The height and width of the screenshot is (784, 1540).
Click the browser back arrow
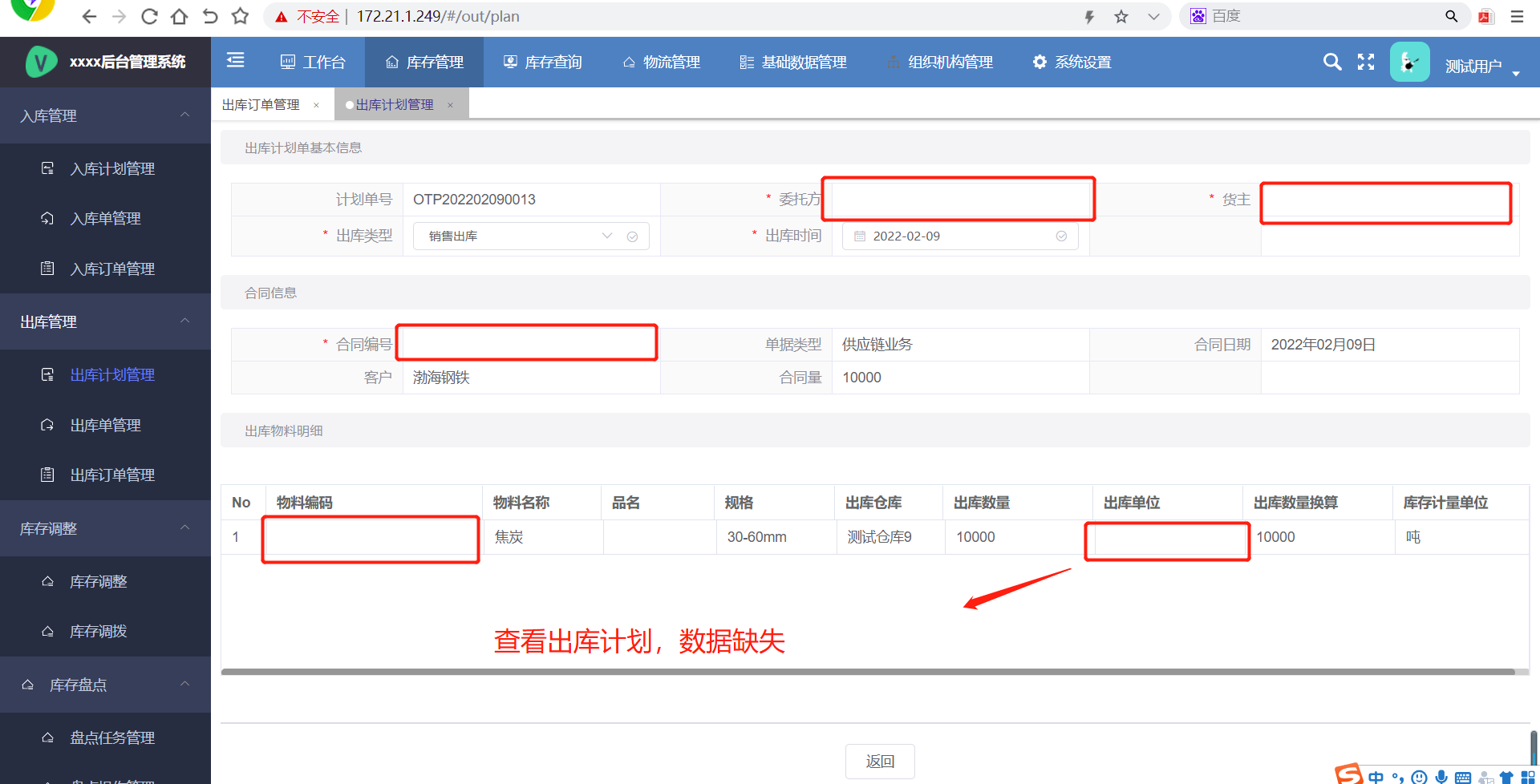(89, 16)
